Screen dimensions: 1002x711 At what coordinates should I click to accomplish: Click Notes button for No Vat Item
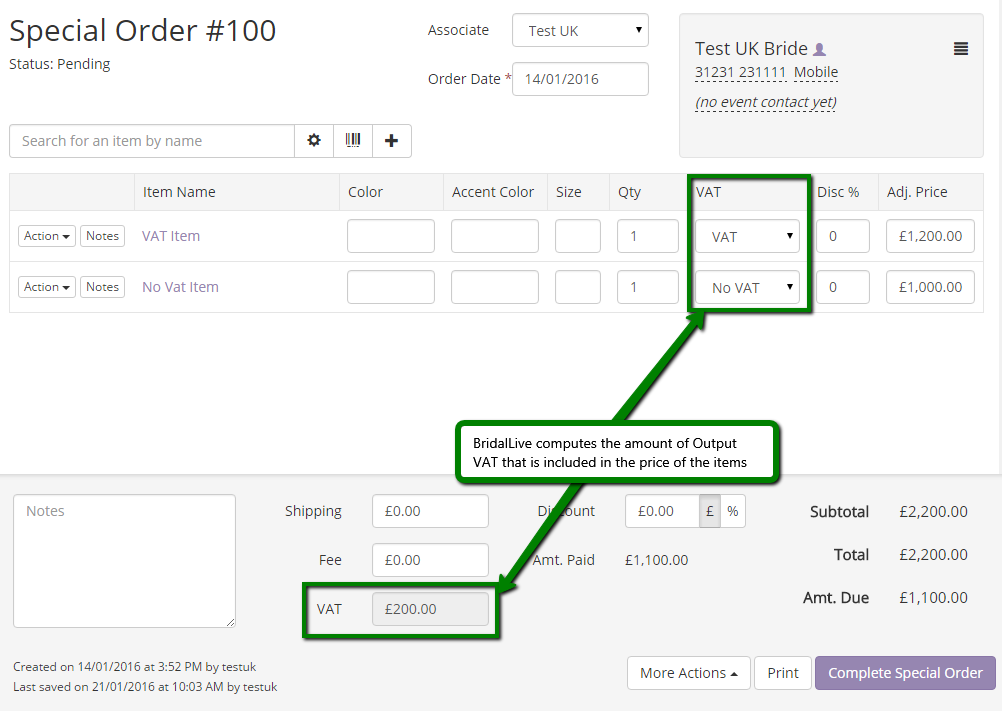102,287
